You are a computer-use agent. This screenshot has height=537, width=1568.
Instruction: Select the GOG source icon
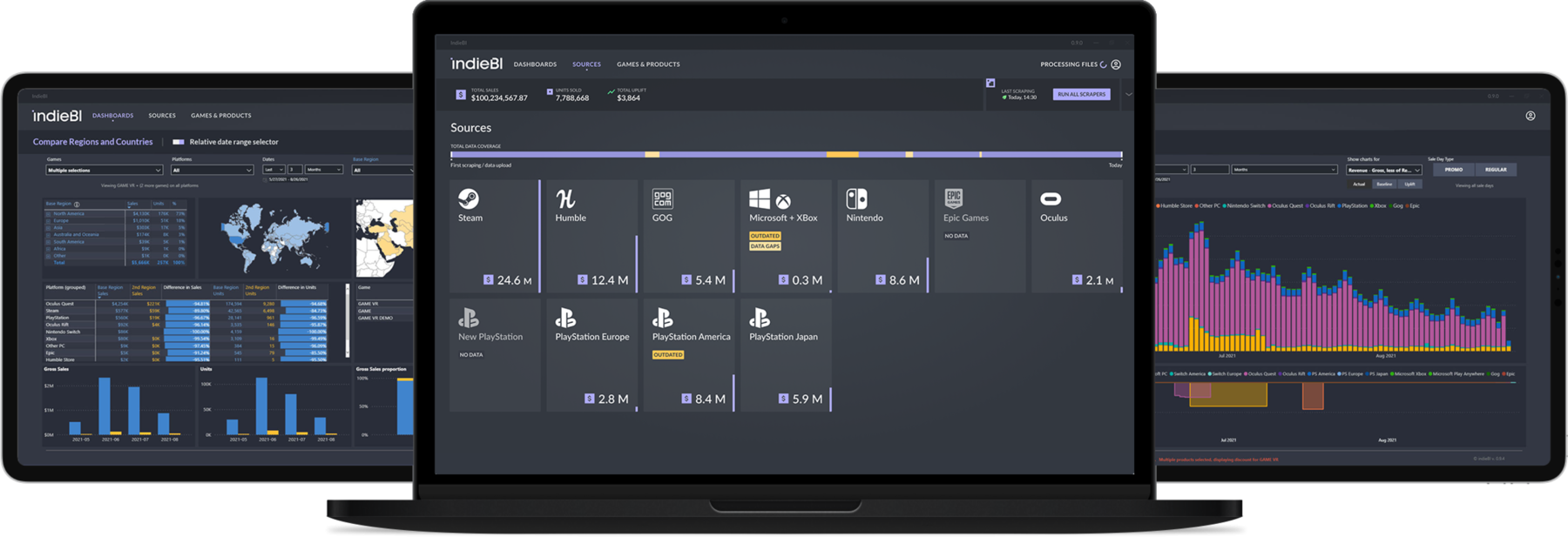point(662,198)
